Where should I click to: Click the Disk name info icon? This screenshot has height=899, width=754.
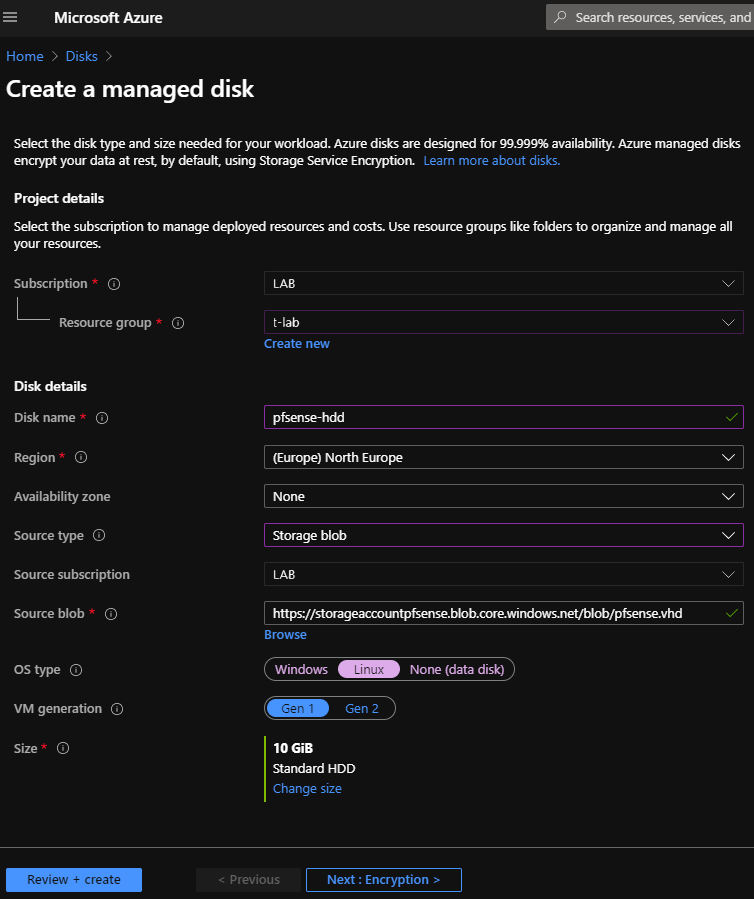click(102, 418)
